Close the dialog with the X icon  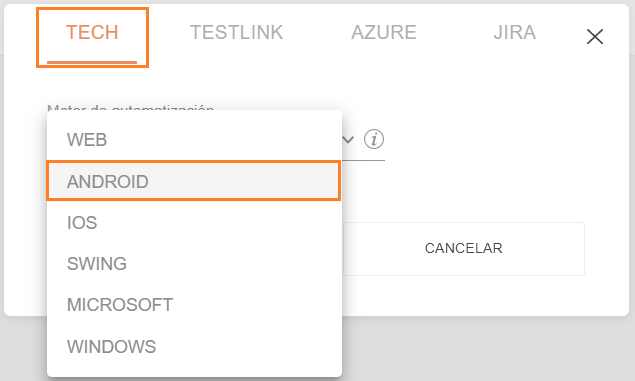coord(595,37)
